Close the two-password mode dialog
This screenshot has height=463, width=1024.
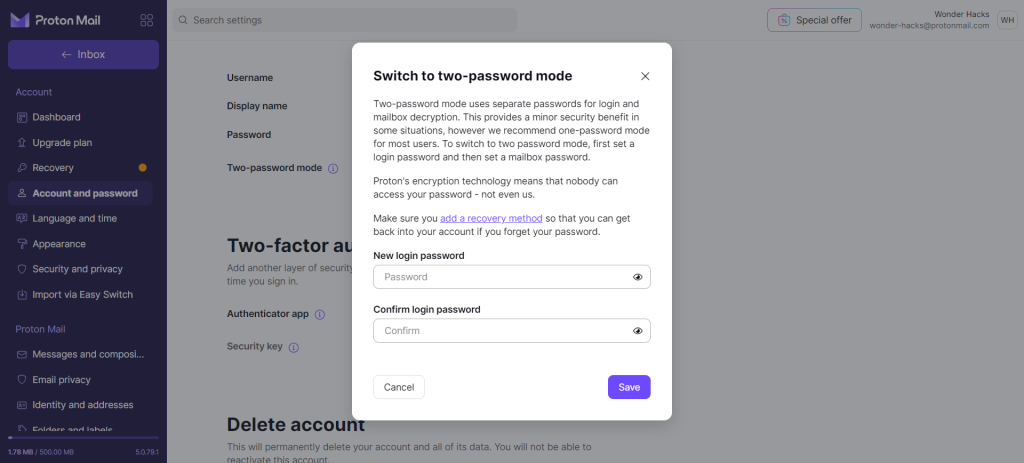pos(645,76)
